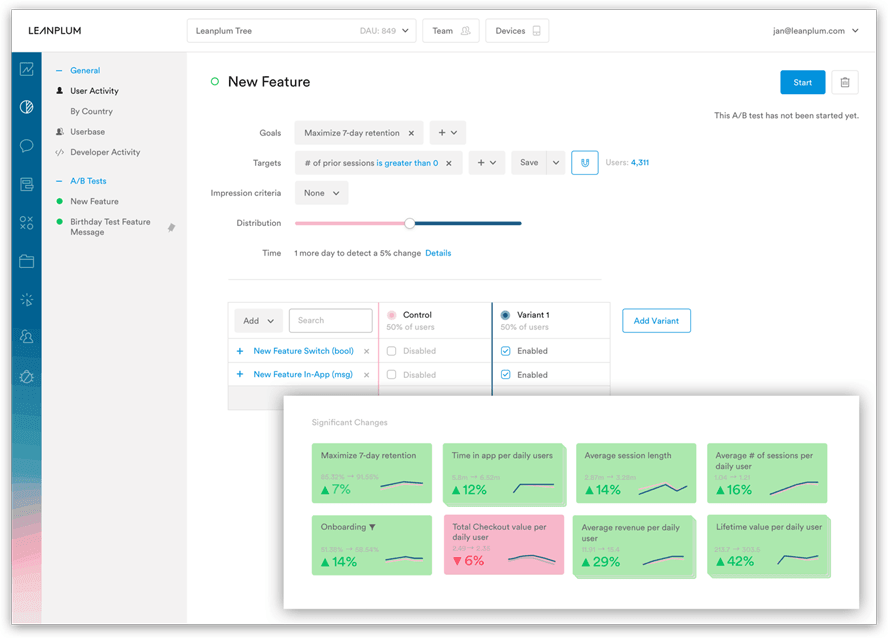Viewport: 888px width, 638px height.
Task: Click the speech bubble Messaging sidebar icon
Action: tap(27, 146)
